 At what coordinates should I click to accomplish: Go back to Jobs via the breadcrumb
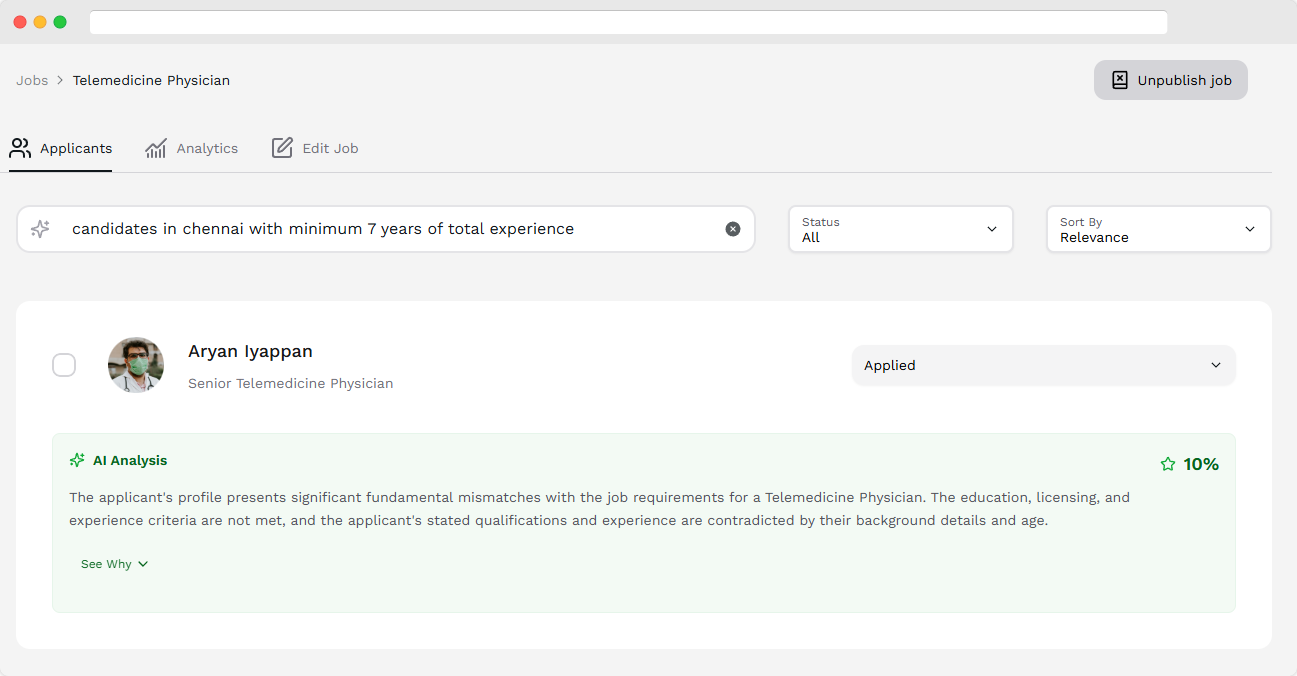32,80
